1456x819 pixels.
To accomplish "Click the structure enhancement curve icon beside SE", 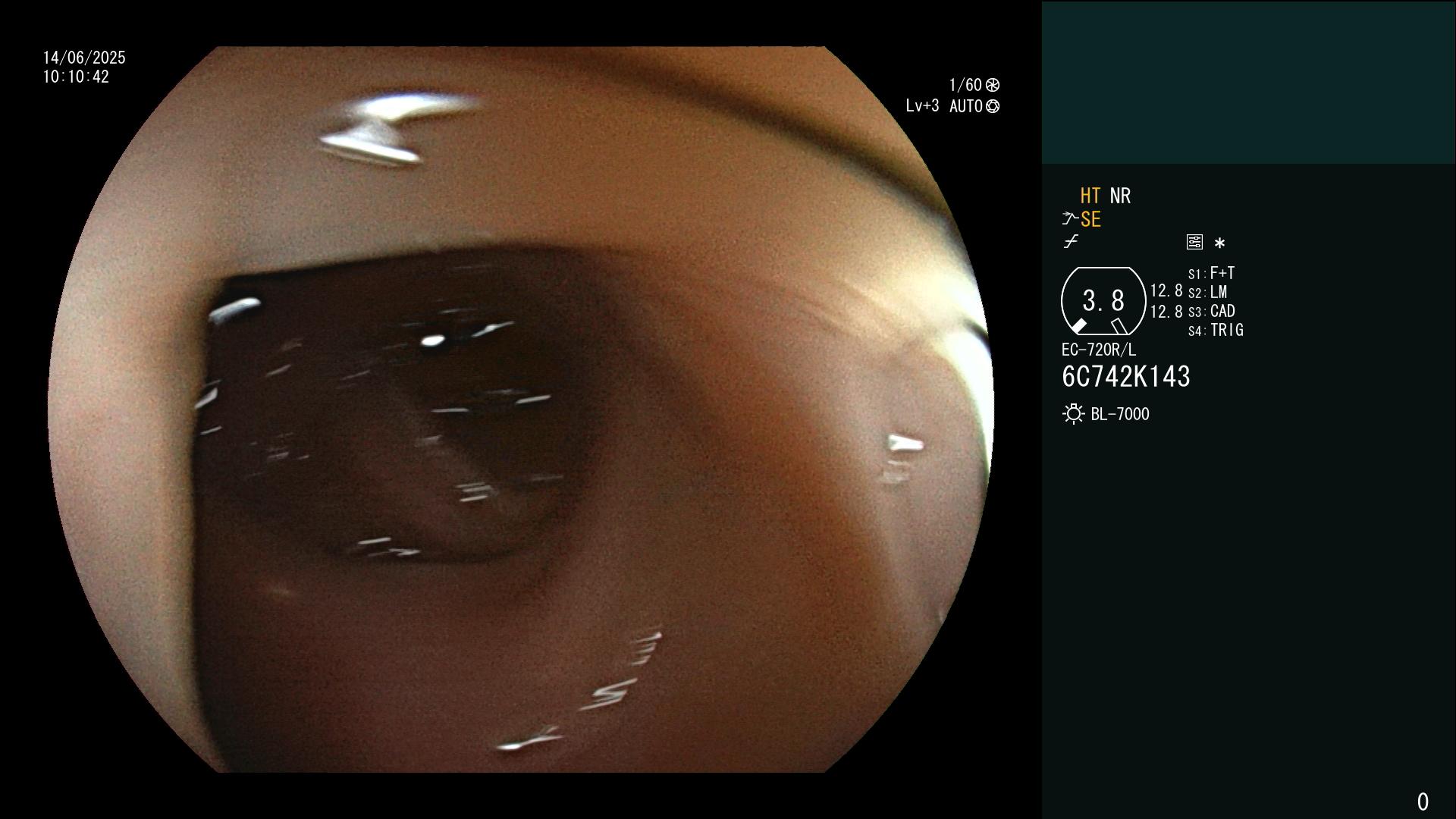I will click(1069, 219).
